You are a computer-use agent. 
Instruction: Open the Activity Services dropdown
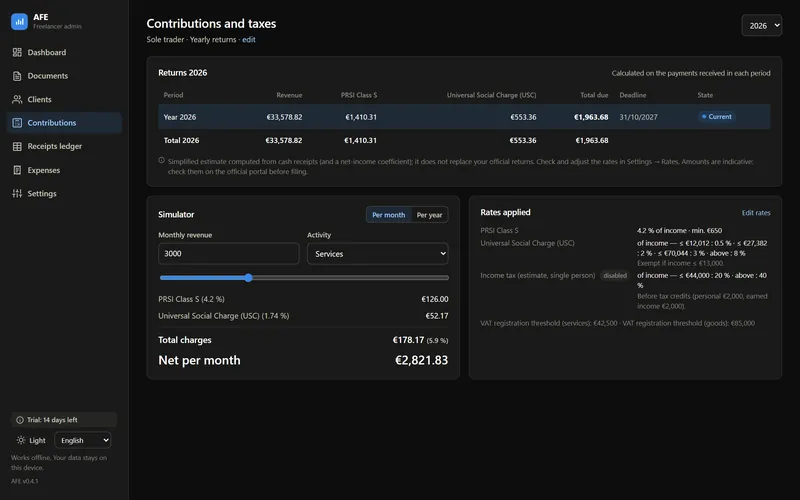(378, 254)
